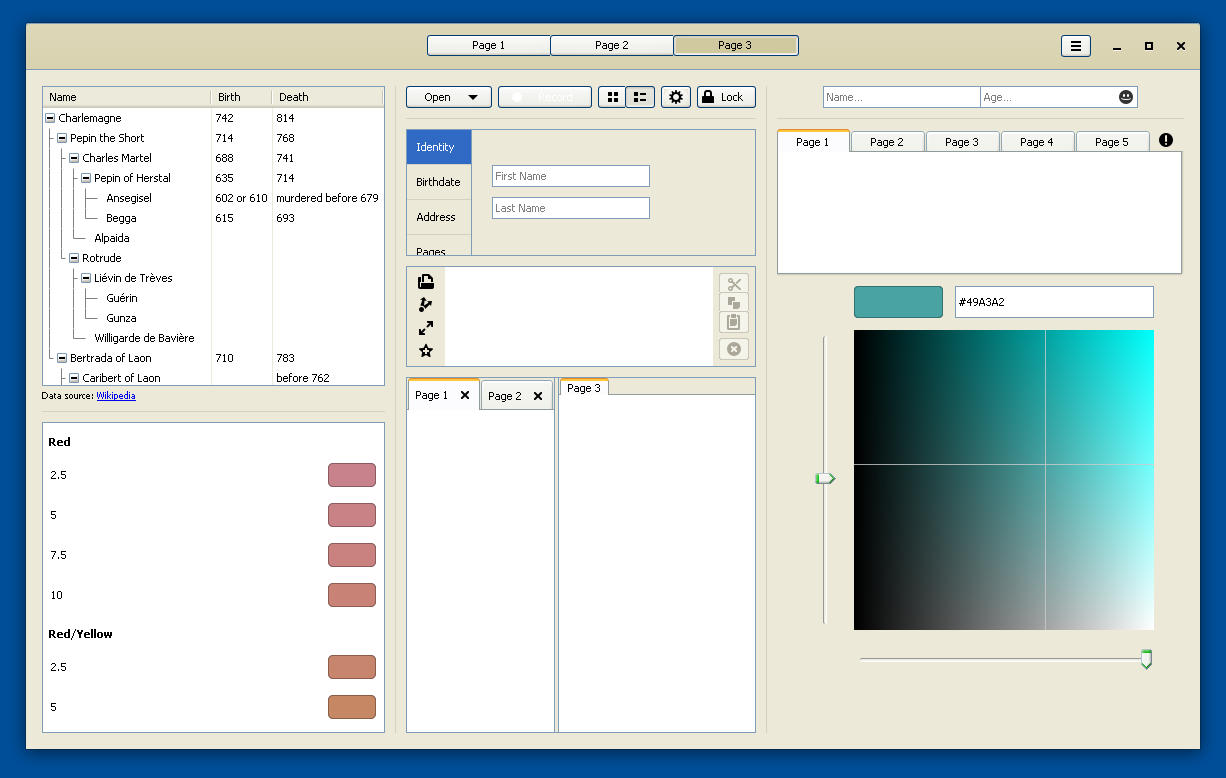1226x778 pixels.
Task: Click the star outline icon
Action: coord(426,351)
